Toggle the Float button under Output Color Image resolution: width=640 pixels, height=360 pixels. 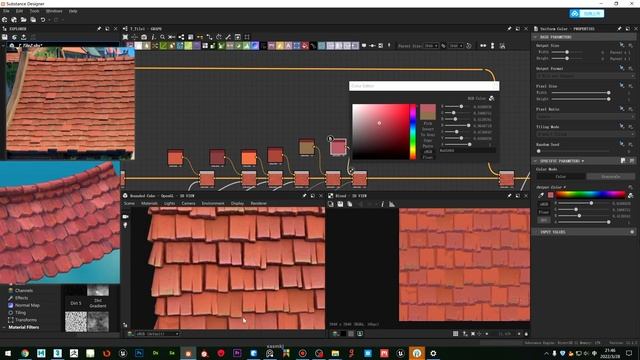point(544,212)
